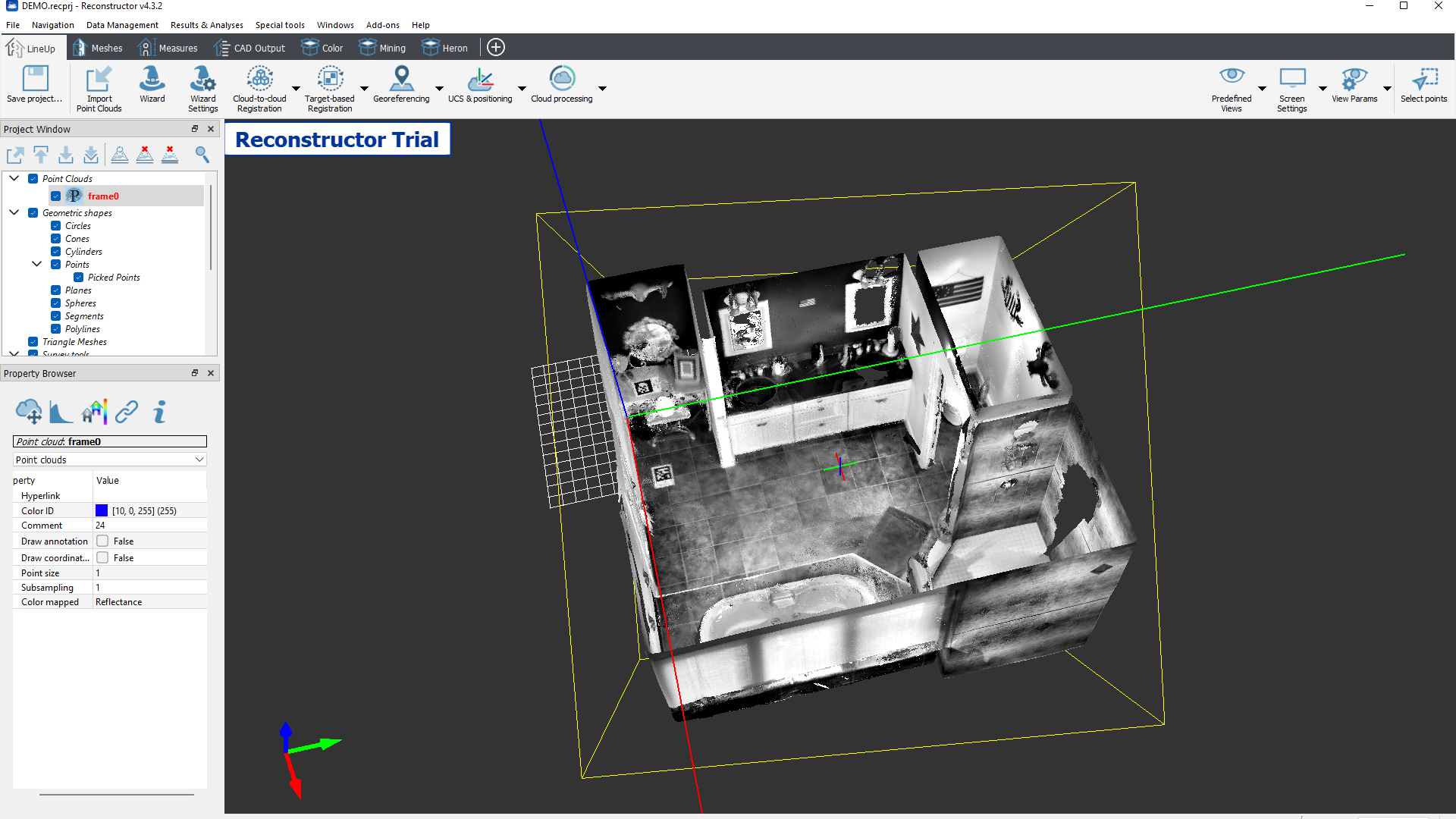Collapse the Geometric shapes tree node
Viewport: 1456px width, 819px height.
click(14, 213)
